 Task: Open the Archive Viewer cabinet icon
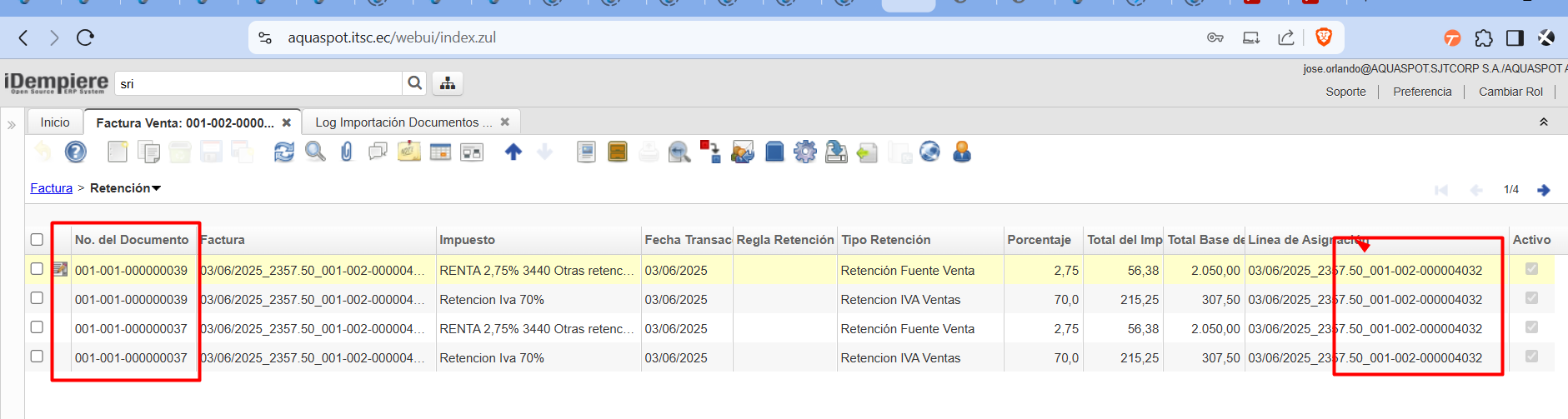617,152
